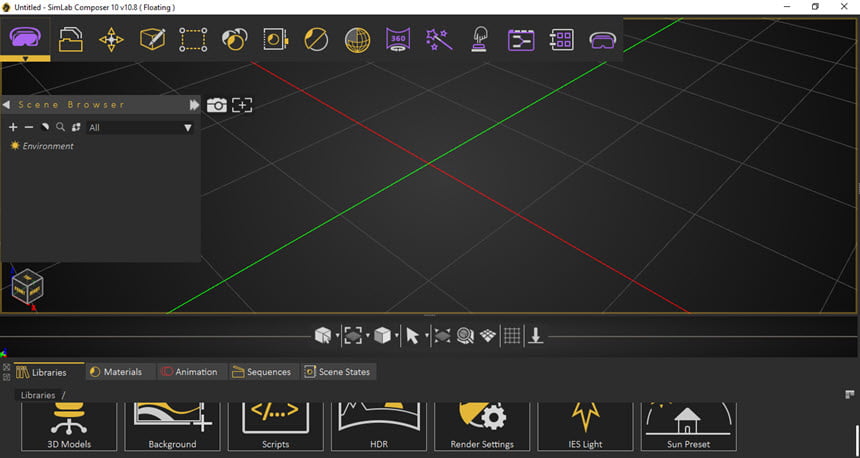860x458 pixels.
Task: Choose the dashed rectangle selection tool
Action: click(x=193, y=40)
